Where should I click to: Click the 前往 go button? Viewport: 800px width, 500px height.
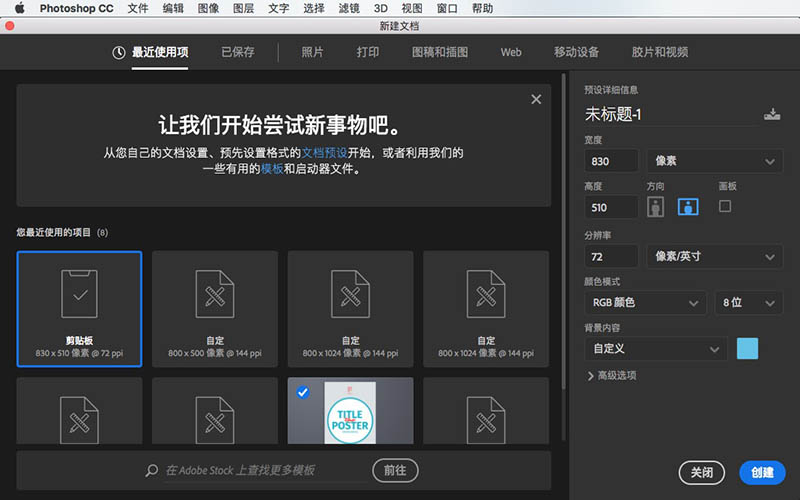click(395, 470)
